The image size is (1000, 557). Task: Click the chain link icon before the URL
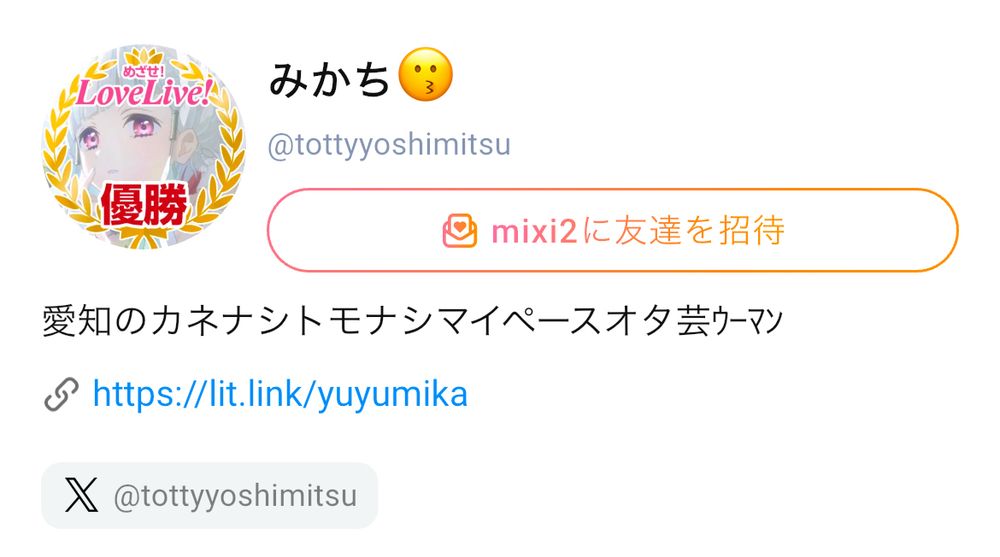[x=62, y=394]
